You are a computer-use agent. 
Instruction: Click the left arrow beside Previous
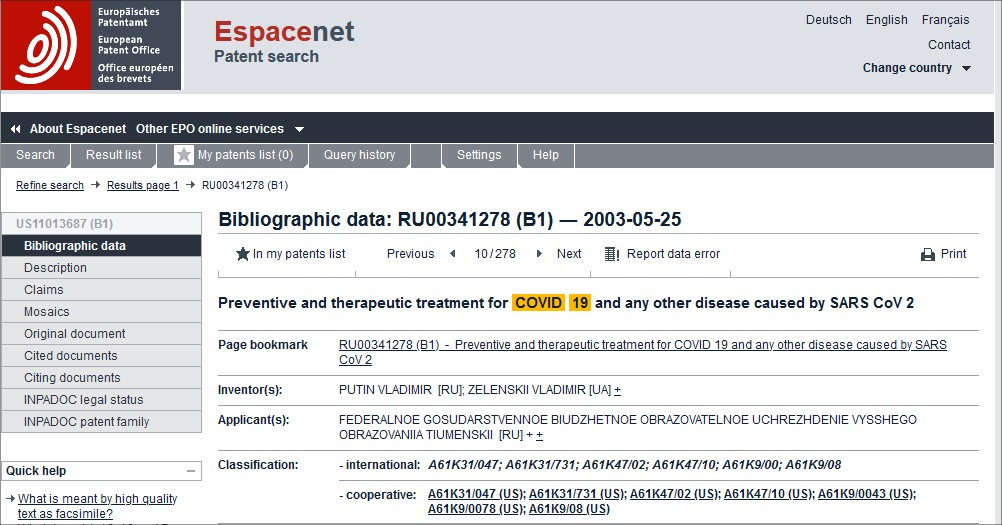pyautogui.click(x=452, y=254)
